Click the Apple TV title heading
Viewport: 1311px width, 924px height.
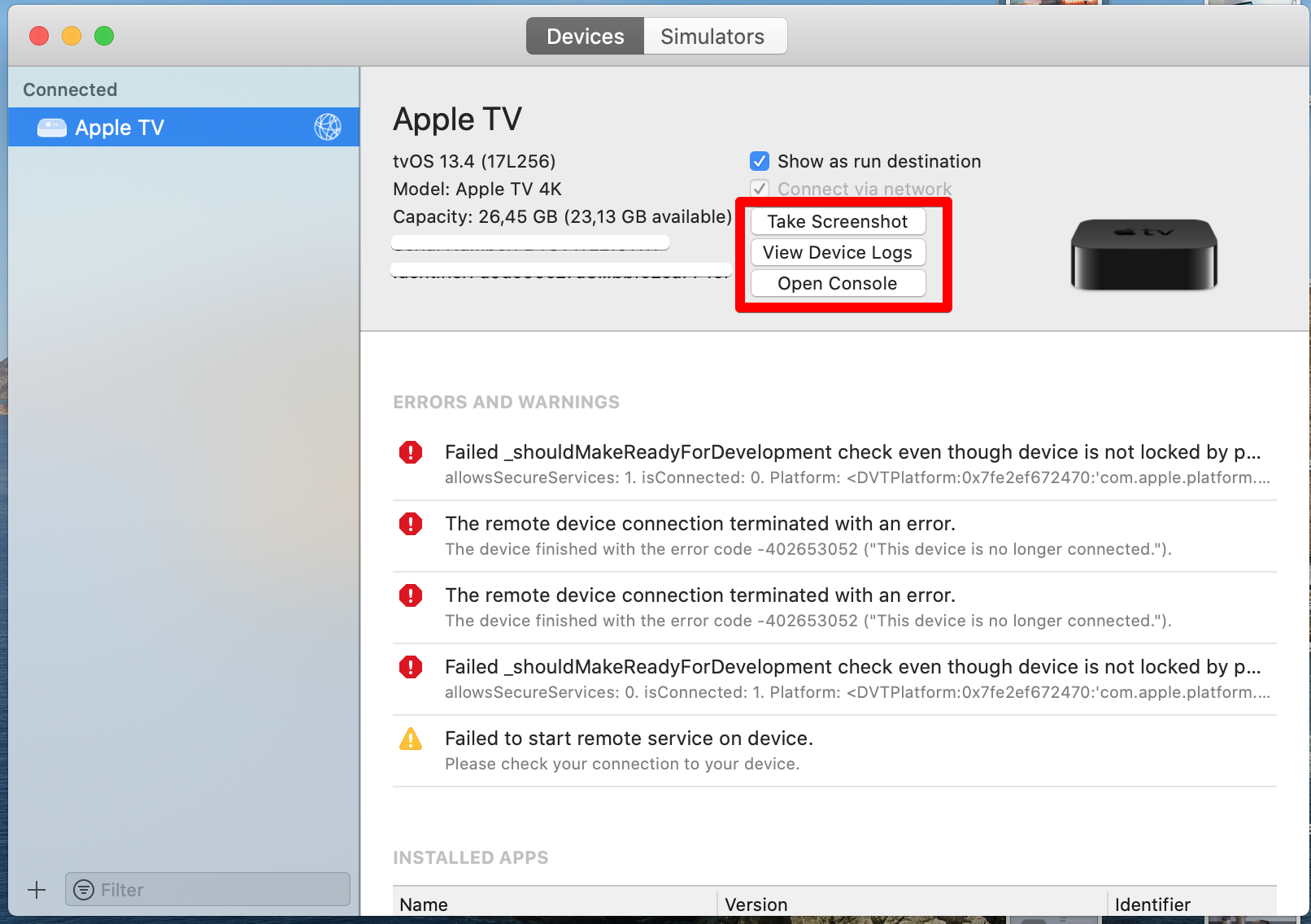coord(458,120)
